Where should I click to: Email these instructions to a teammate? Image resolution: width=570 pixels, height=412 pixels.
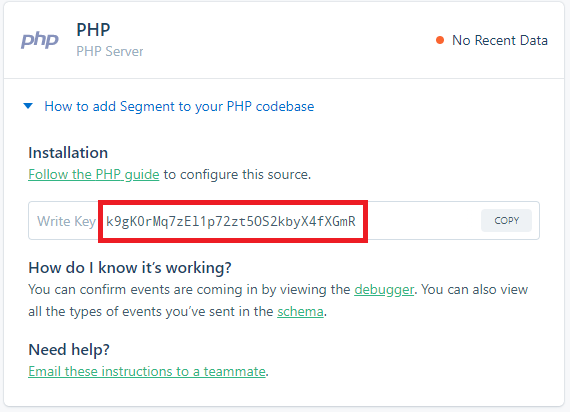tap(147, 371)
